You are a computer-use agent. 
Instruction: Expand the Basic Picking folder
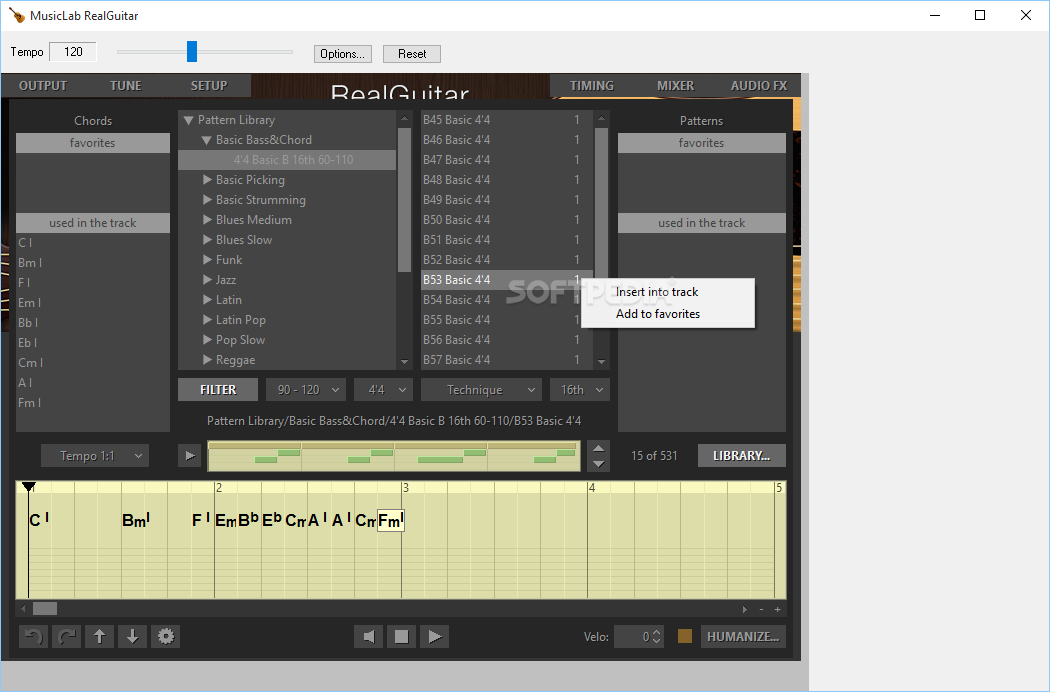[x=208, y=180]
